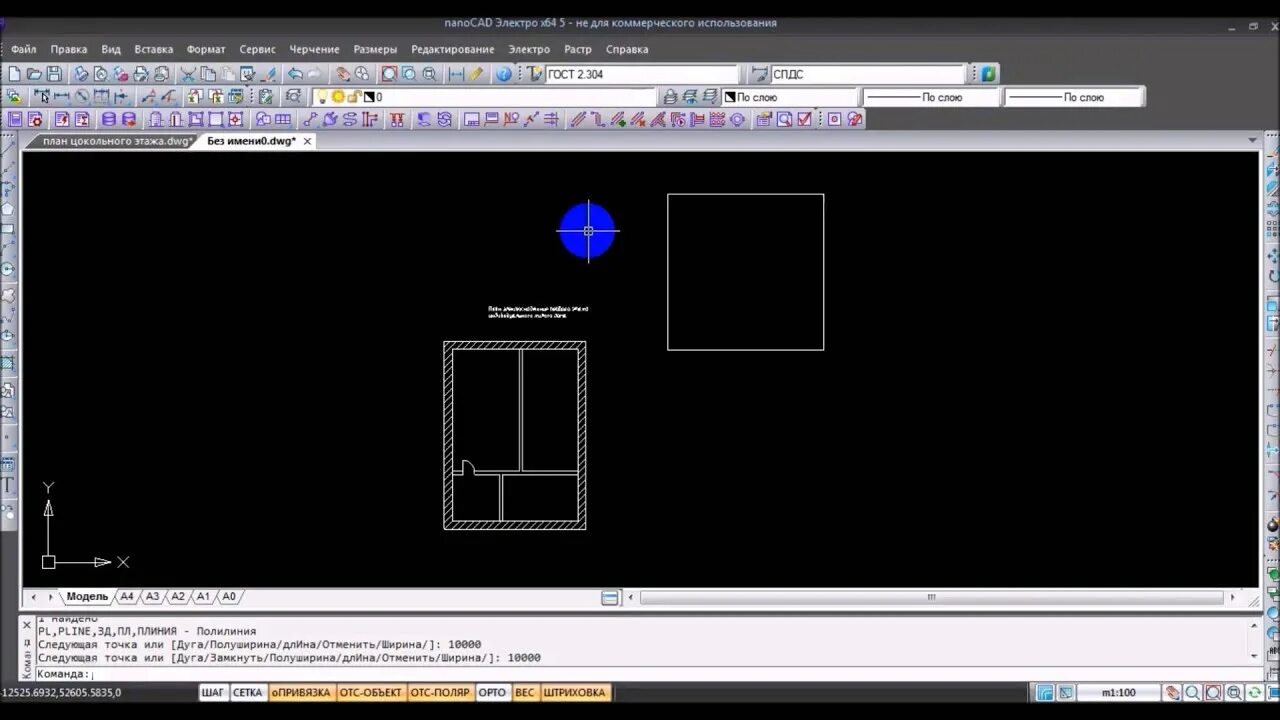Toggle layer 0 light bulb visibility
Viewport: 1280px width, 720px height.
322,97
